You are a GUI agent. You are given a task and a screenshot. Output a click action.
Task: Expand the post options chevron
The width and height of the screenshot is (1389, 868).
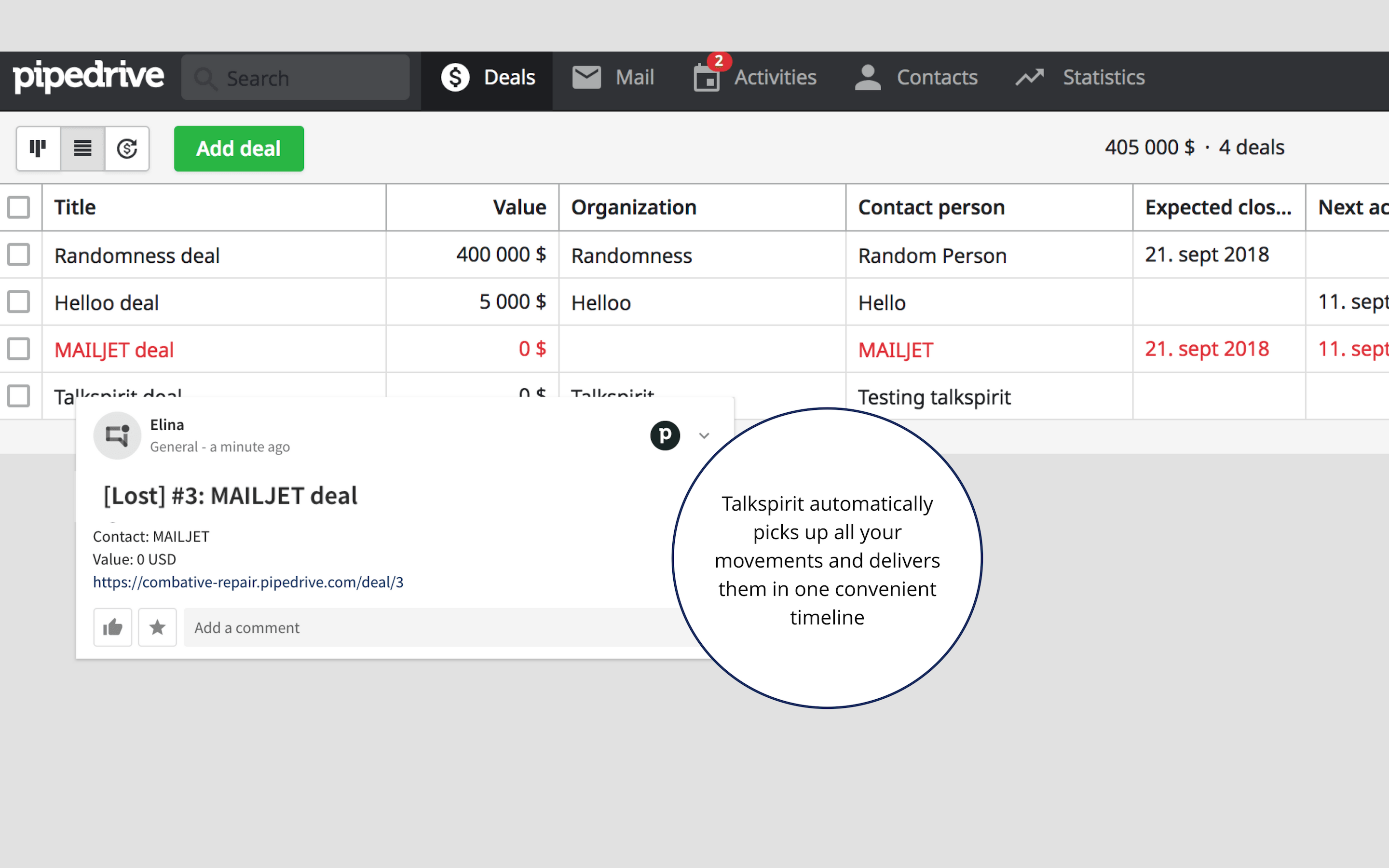[x=704, y=436]
